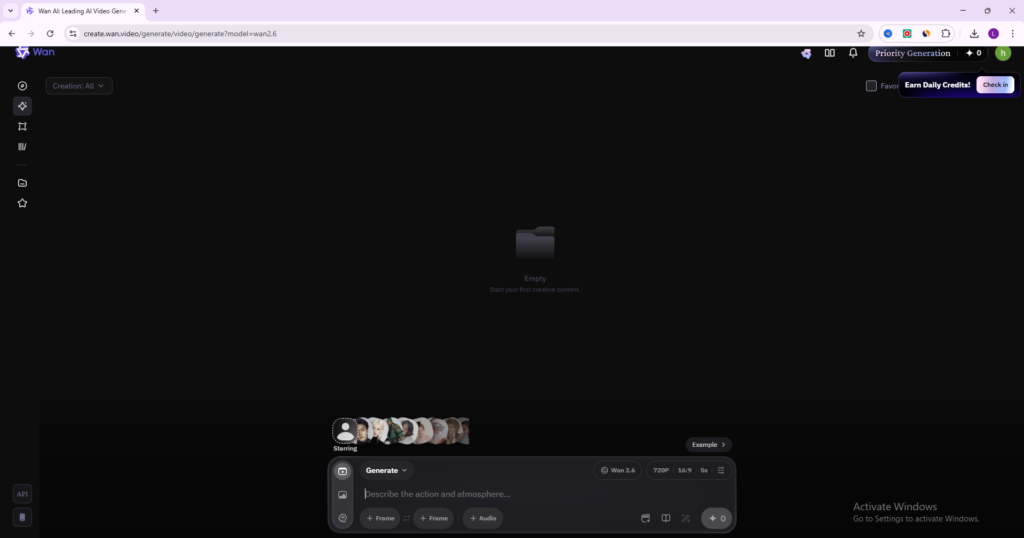Open the library shelf icon in sidebar
Image resolution: width=1024 pixels, height=538 pixels.
point(22,146)
